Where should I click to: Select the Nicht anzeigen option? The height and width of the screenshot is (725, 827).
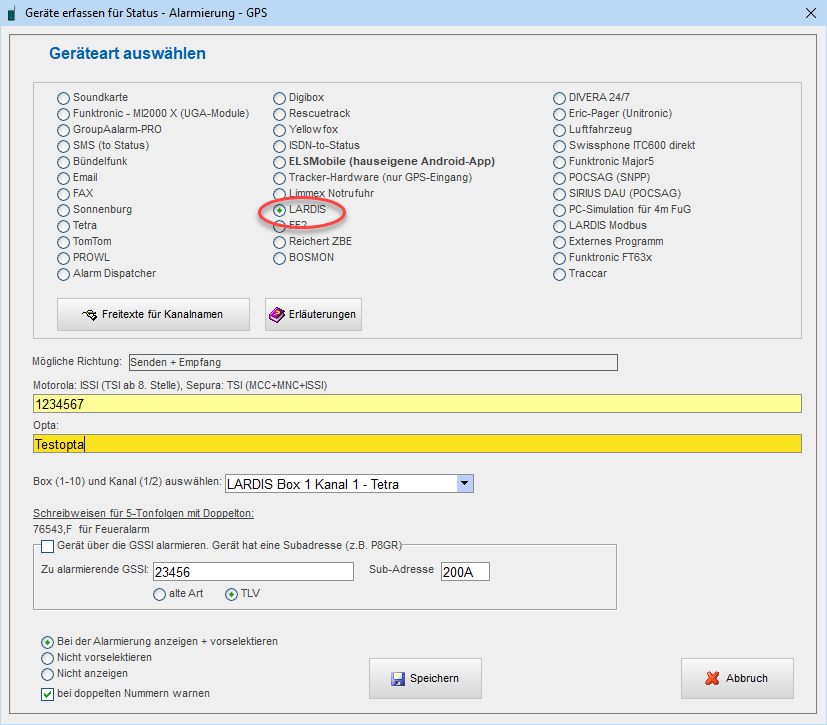pyautogui.click(x=48, y=674)
